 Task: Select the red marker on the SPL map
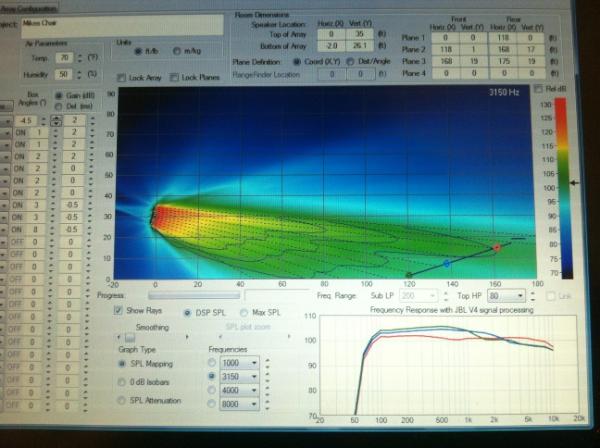click(x=497, y=248)
